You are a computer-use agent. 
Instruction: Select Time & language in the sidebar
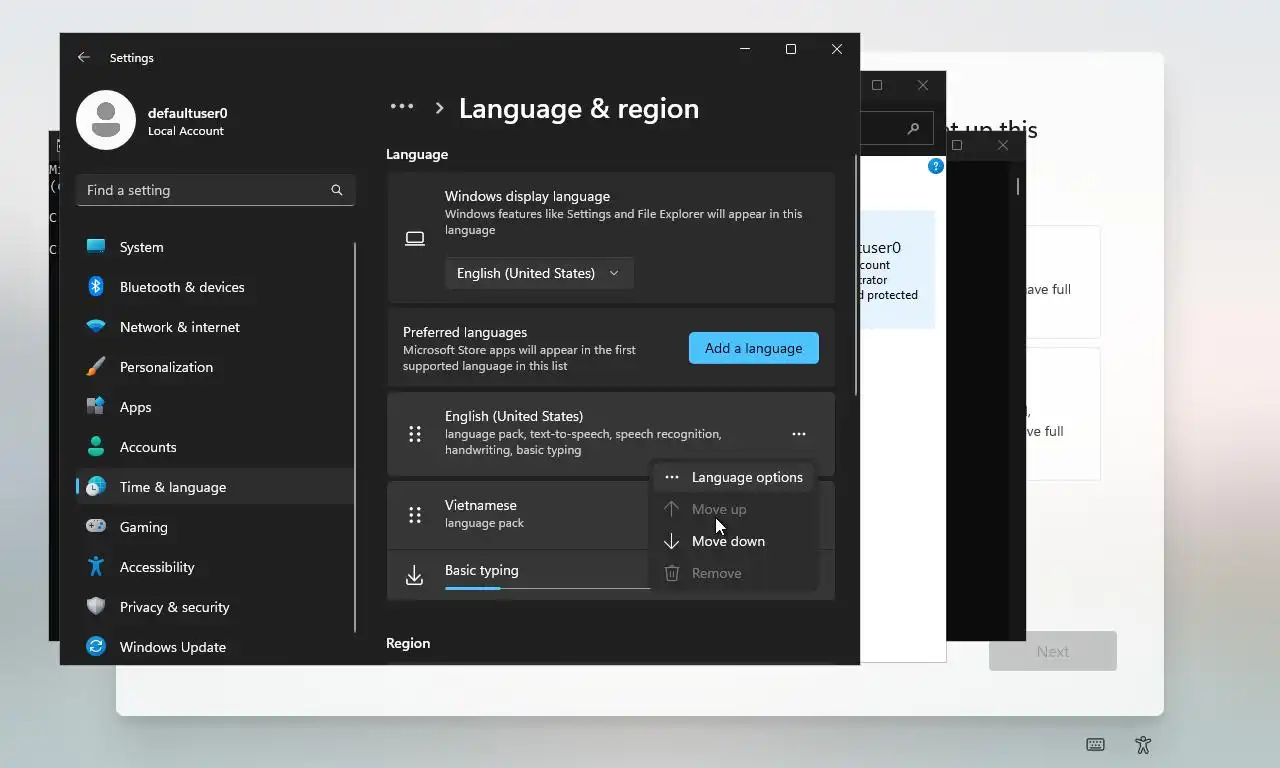(215, 487)
